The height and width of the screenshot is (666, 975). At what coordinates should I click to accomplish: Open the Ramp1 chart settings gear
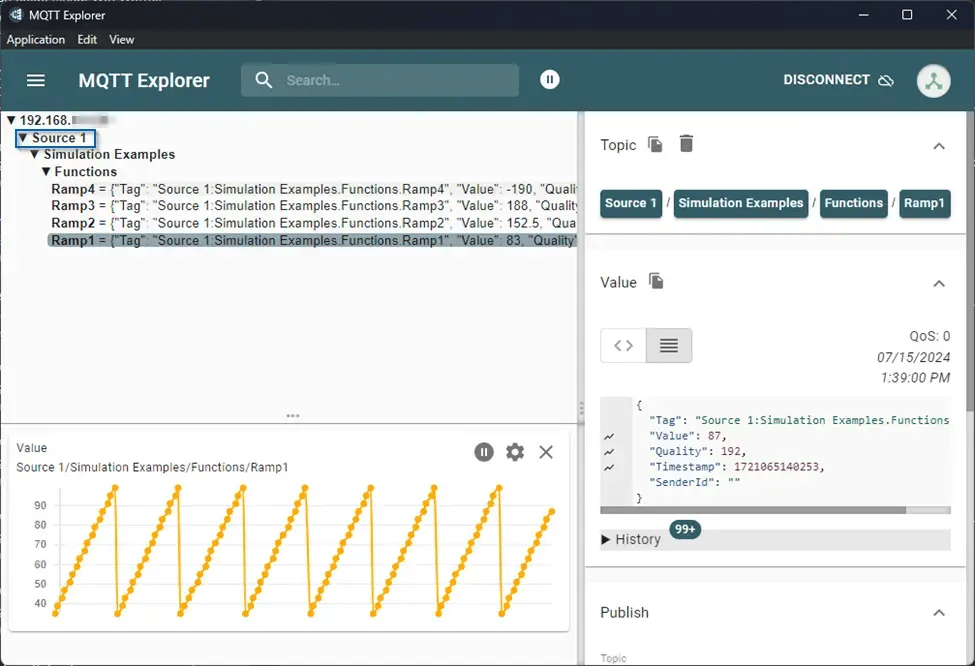(514, 452)
